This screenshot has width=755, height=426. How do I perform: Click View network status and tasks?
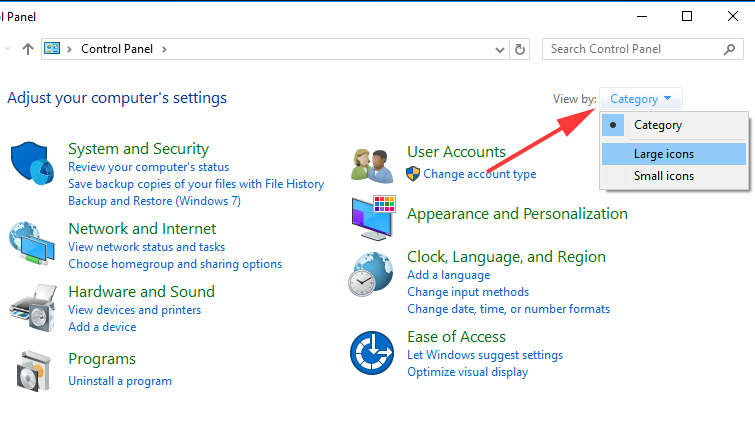(x=147, y=247)
